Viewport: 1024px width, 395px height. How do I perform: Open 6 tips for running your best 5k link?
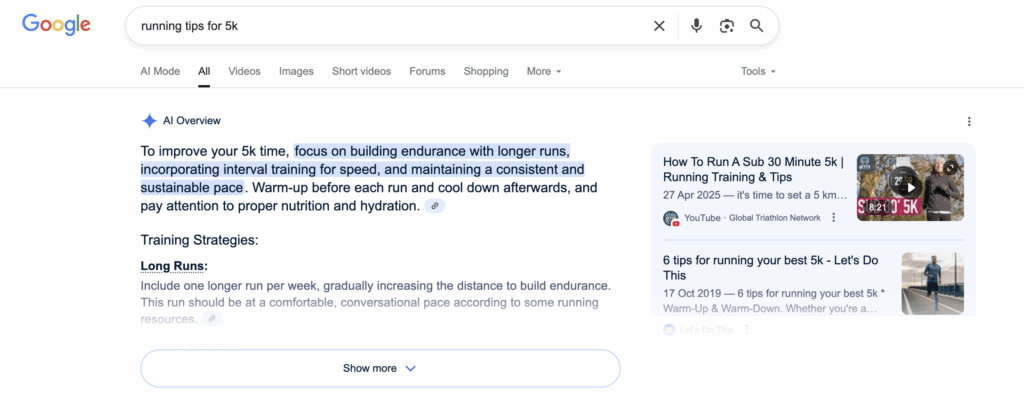click(771, 268)
